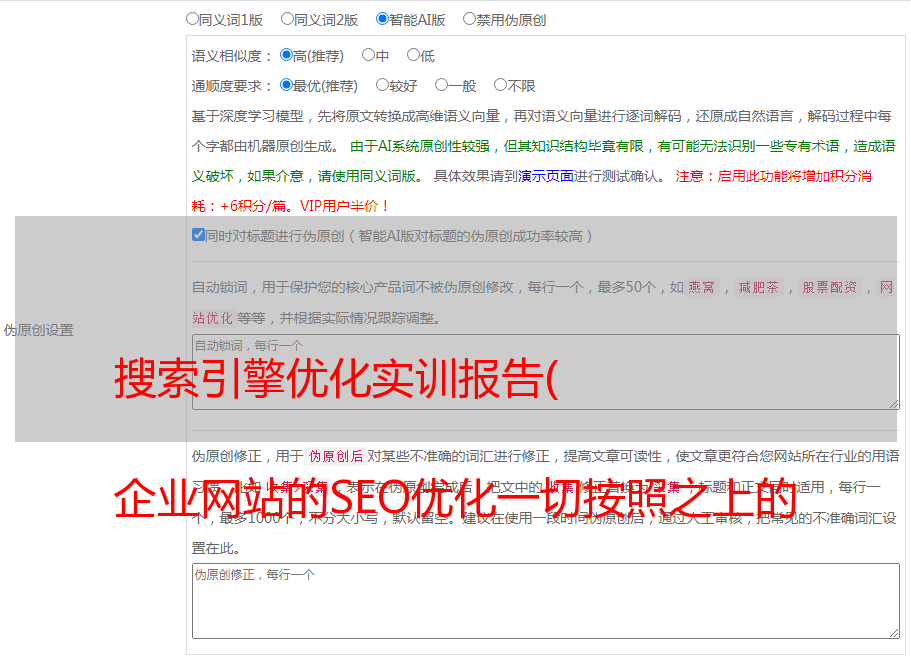Choose 不限 for 通顺度要求
The image size is (911, 658).
click(500, 86)
